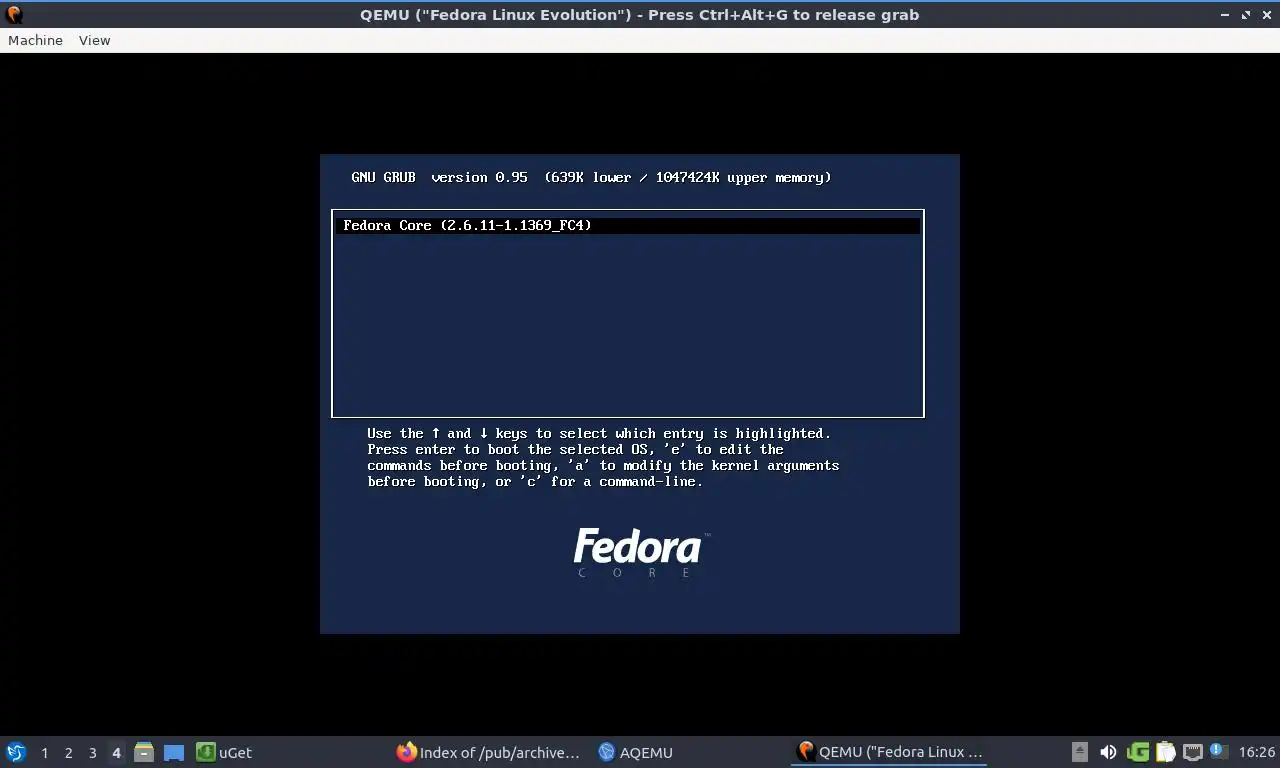Switch to workspace 3
Screen dimensions: 1280x768
coord(92,752)
